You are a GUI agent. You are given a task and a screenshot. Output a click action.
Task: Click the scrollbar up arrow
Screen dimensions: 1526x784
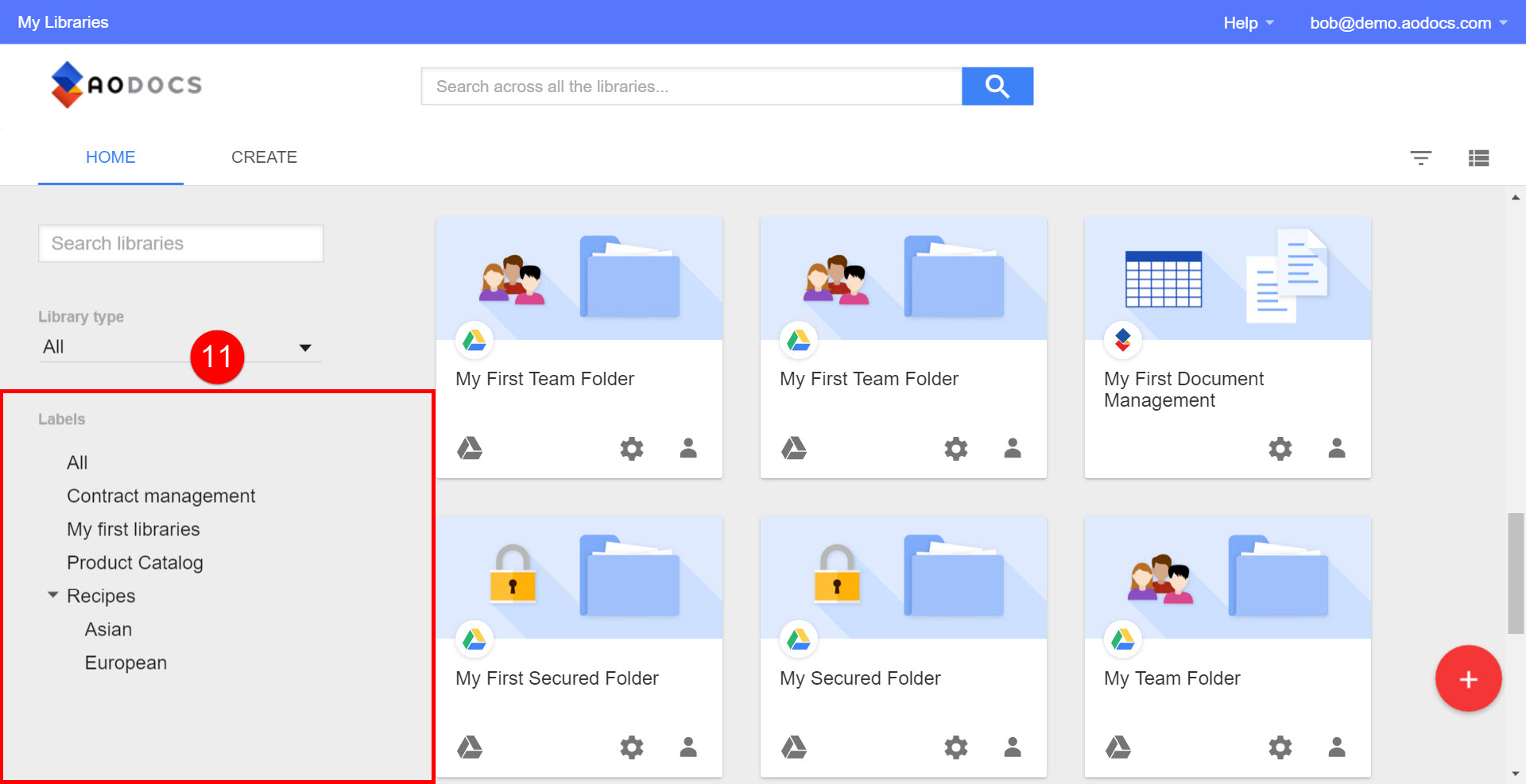click(x=1516, y=197)
